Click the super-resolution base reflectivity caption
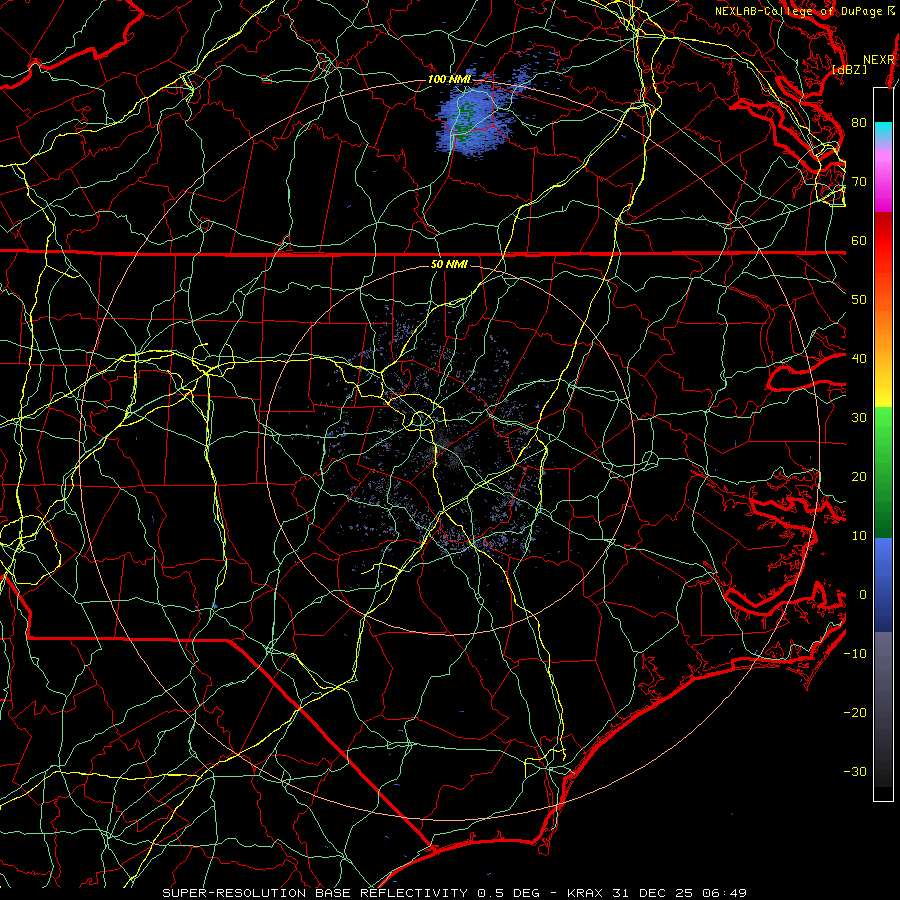 454,893
